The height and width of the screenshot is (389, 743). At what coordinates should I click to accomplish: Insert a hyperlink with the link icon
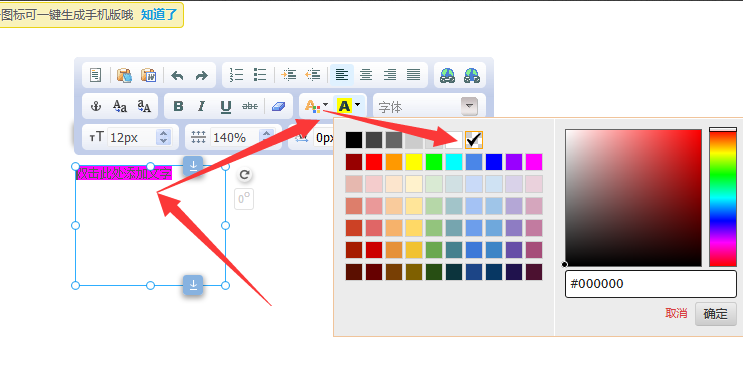pyautogui.click(x=447, y=75)
